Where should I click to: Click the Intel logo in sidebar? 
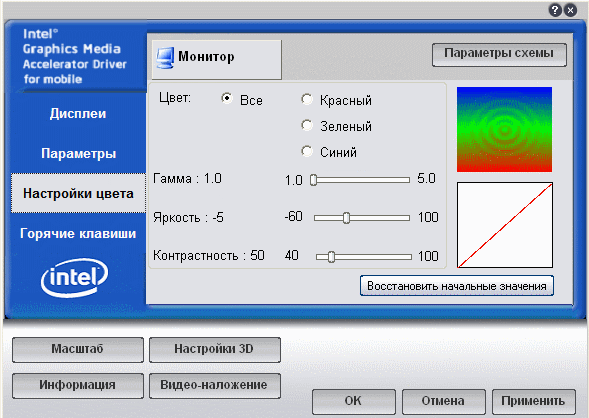pyautogui.click(x=74, y=277)
